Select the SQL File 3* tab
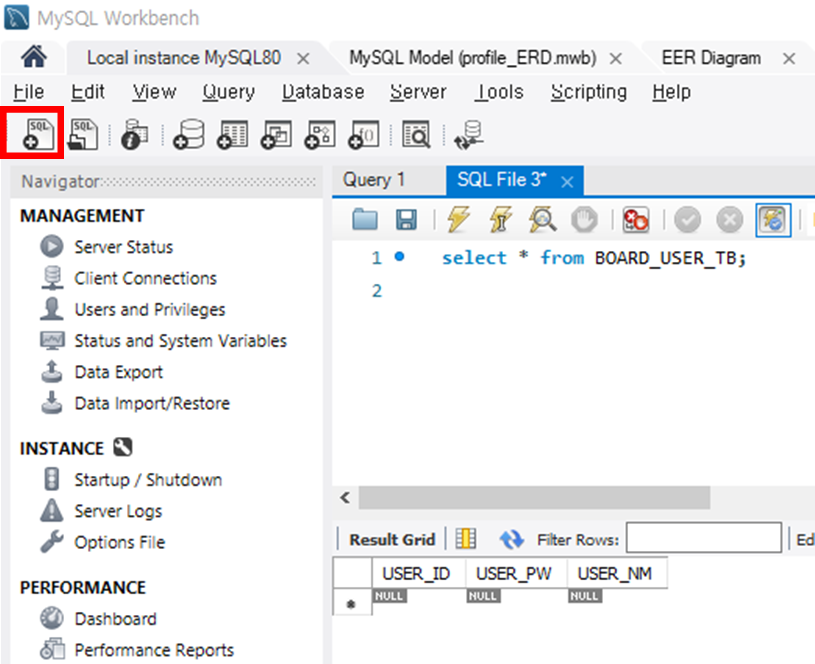The height and width of the screenshot is (664, 815). pos(502,180)
